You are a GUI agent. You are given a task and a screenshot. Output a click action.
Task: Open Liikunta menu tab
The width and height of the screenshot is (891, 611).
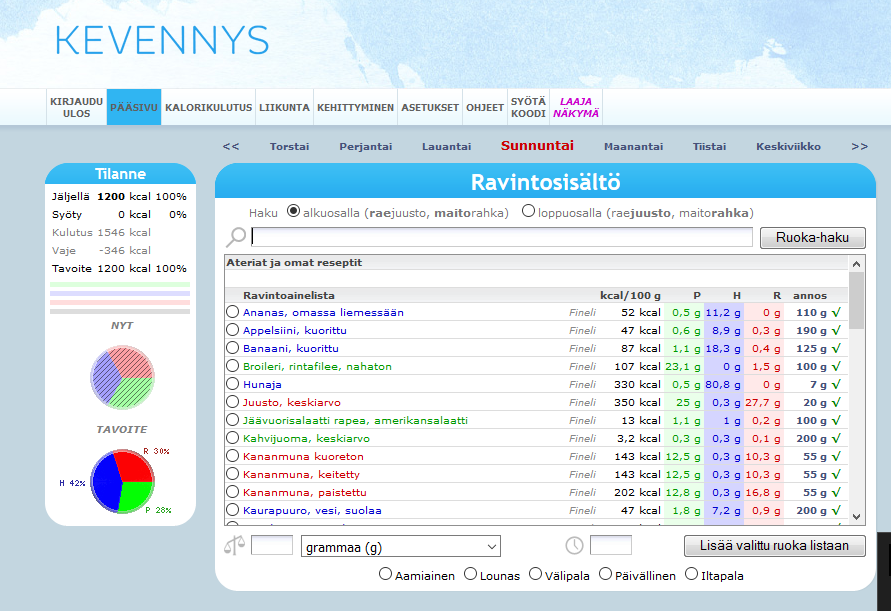coord(284,107)
